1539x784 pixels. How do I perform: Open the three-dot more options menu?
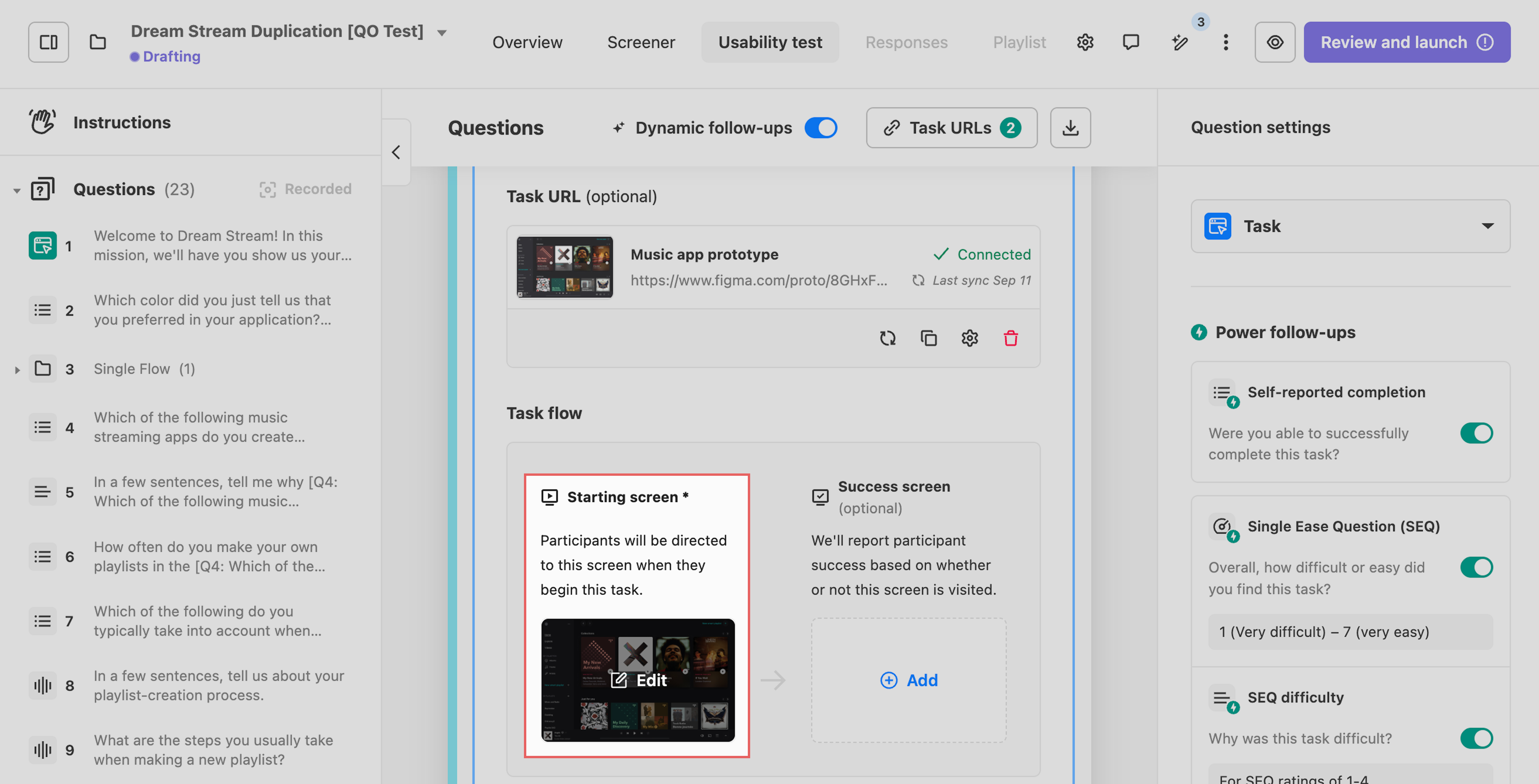1225,42
